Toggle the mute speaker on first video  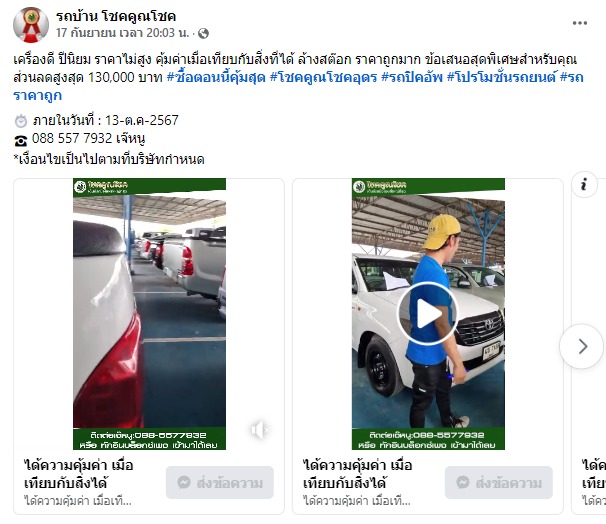tap(260, 429)
